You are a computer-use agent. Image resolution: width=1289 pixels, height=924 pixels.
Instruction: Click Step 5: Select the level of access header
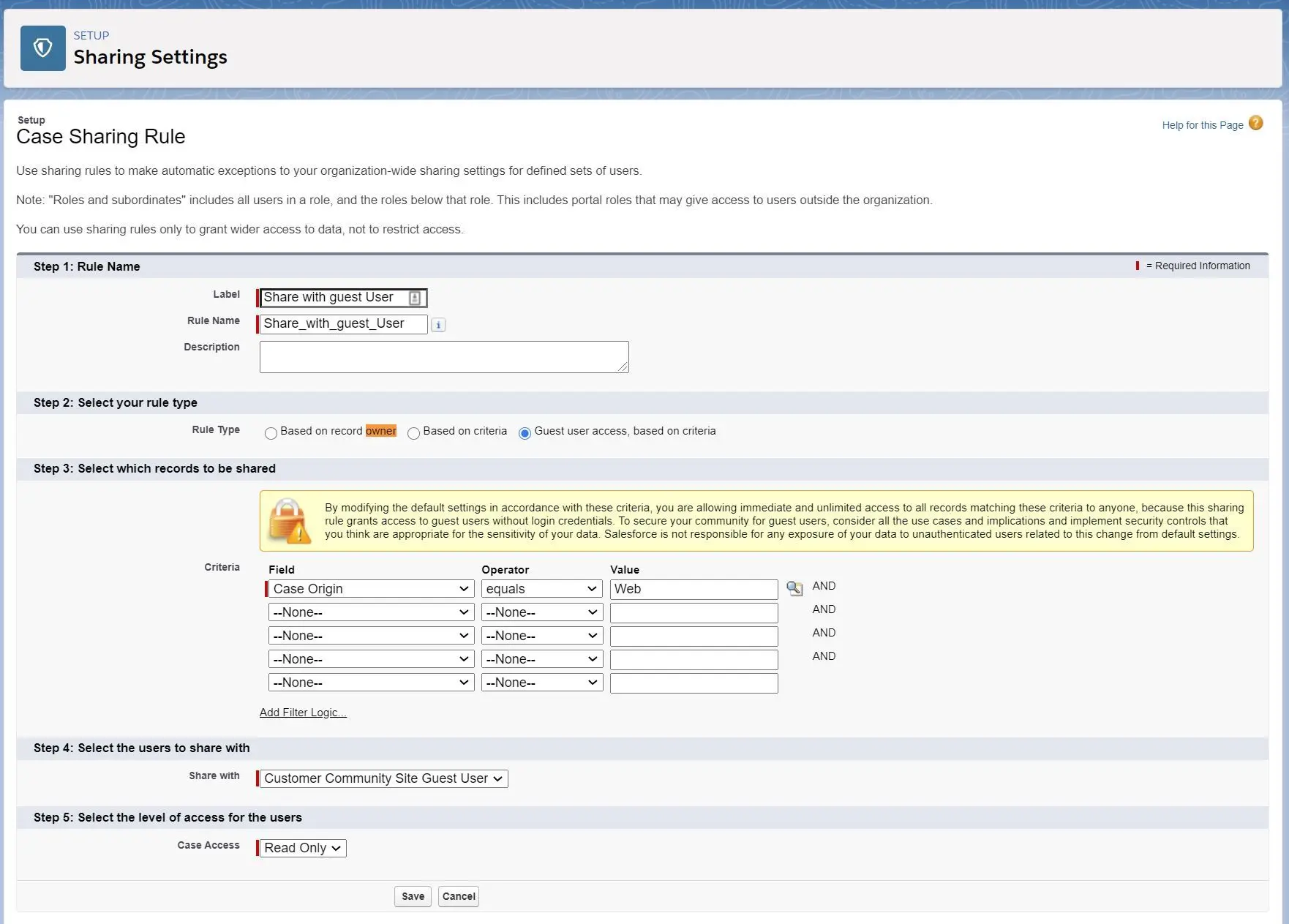click(x=168, y=817)
